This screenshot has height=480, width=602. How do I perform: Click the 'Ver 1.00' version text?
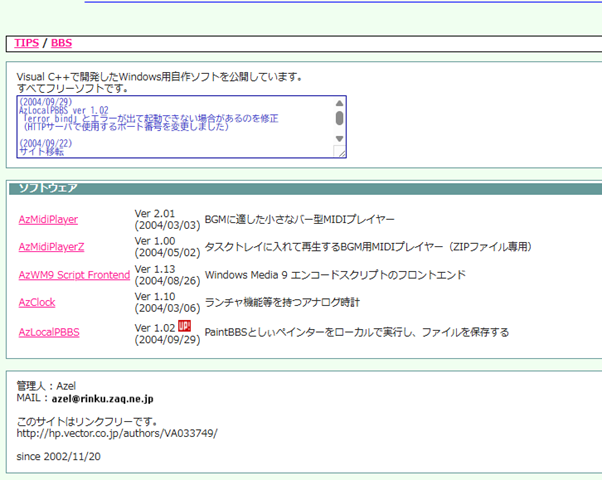[x=154, y=241]
